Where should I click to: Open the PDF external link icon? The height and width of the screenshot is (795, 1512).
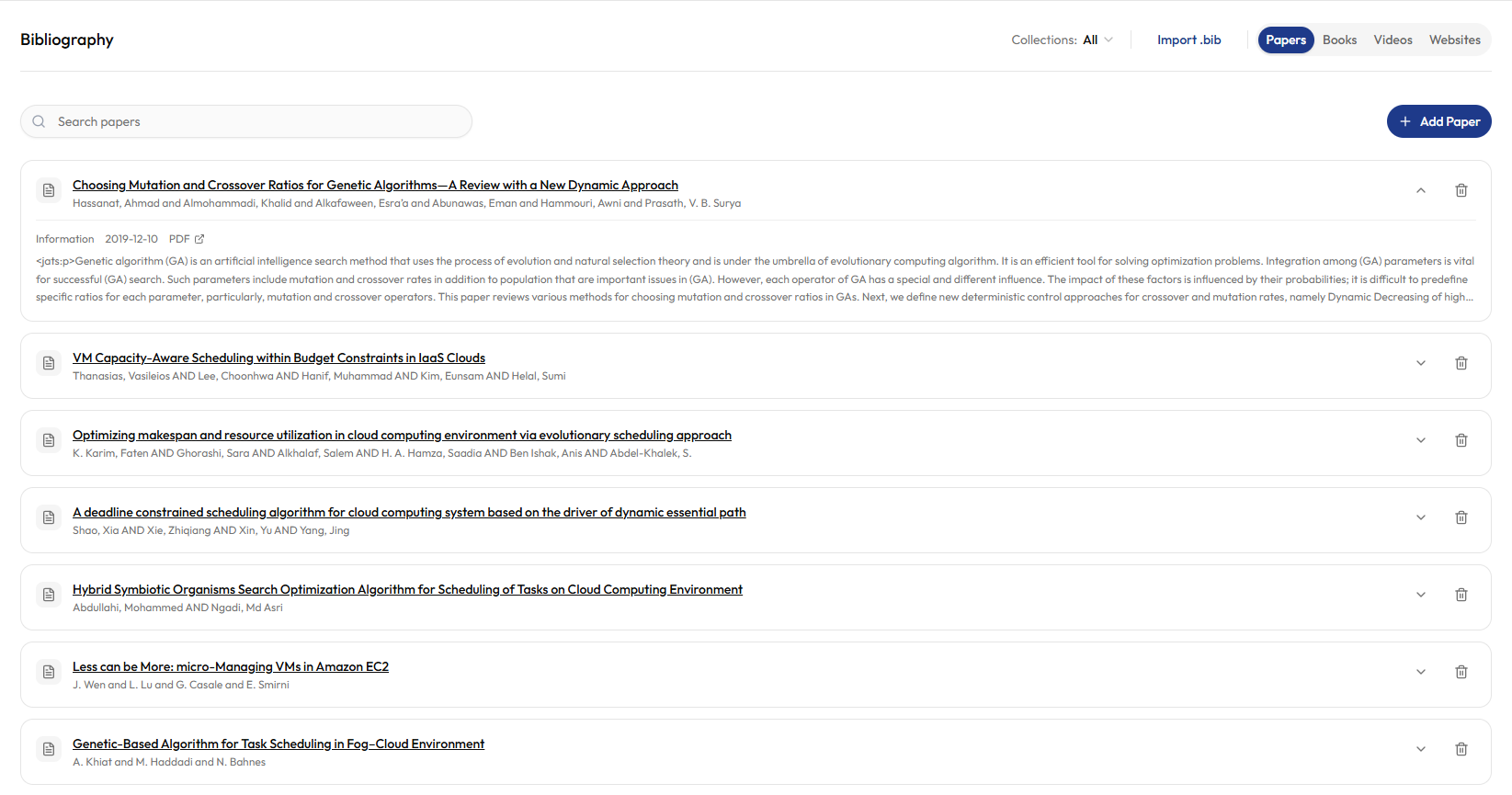coord(199,239)
